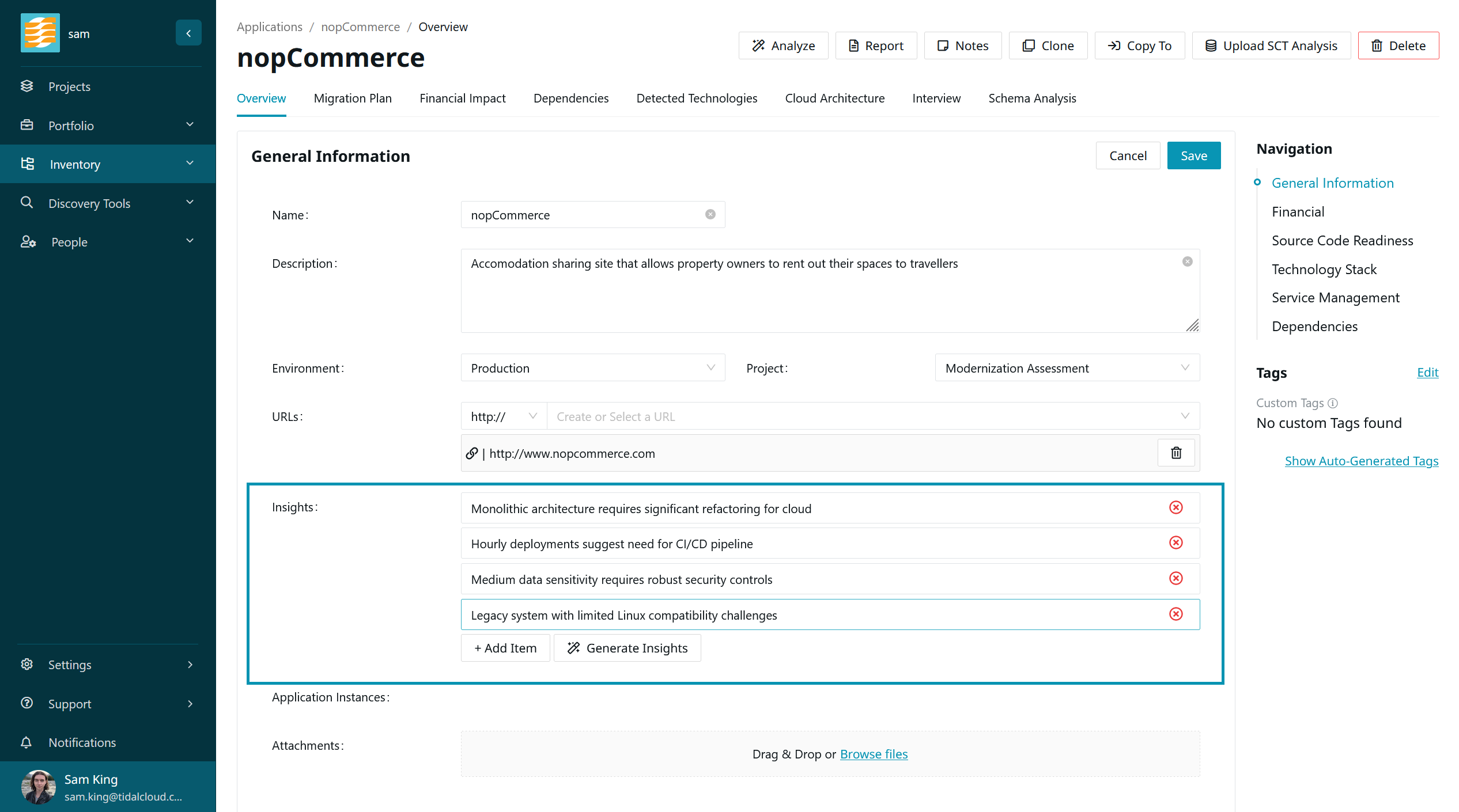Remove the Monolithic architecture insight
Image resolution: width=1459 pixels, height=812 pixels.
click(1176, 508)
